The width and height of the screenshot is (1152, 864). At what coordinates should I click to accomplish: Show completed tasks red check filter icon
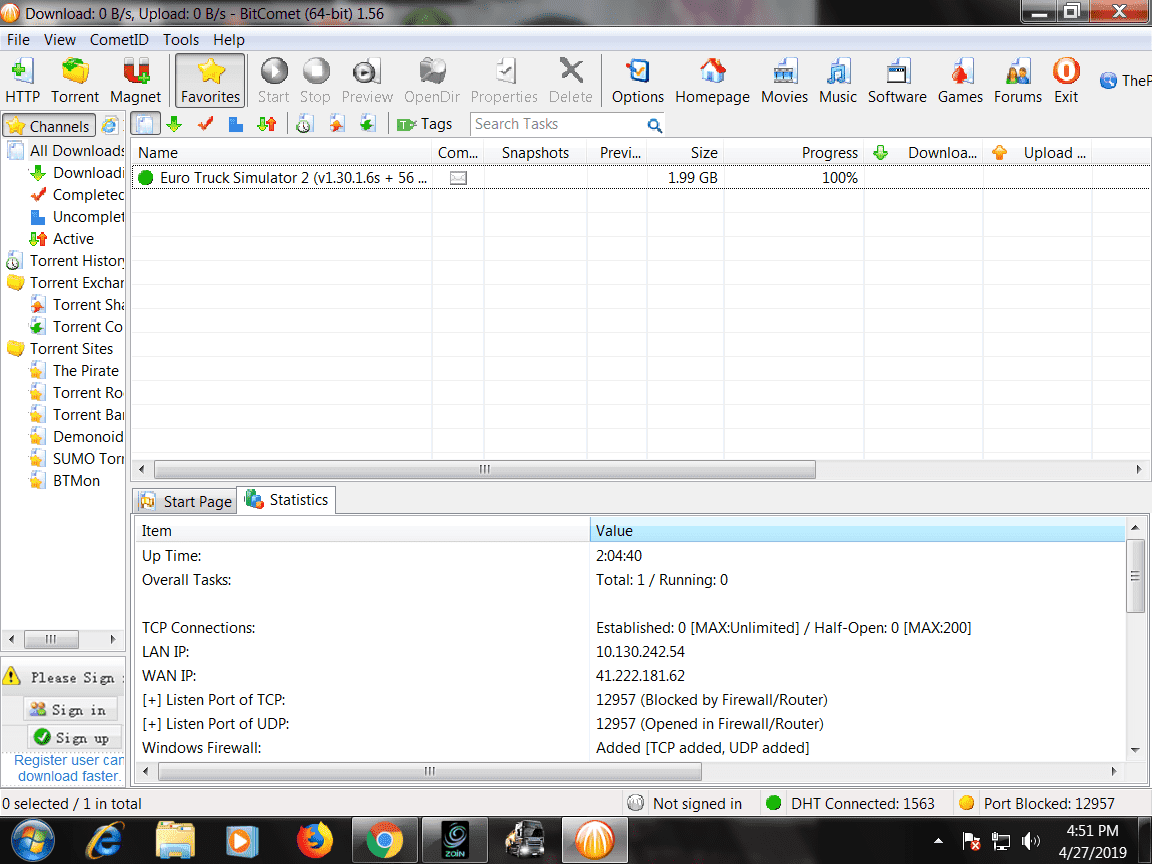pos(205,124)
